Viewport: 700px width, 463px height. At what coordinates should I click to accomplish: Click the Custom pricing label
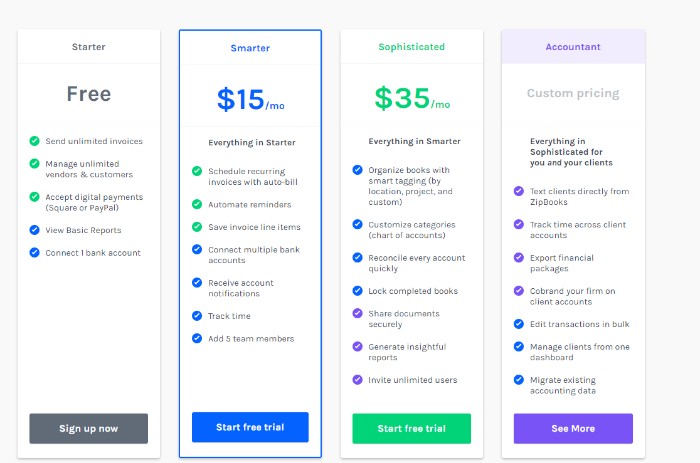coord(573,94)
